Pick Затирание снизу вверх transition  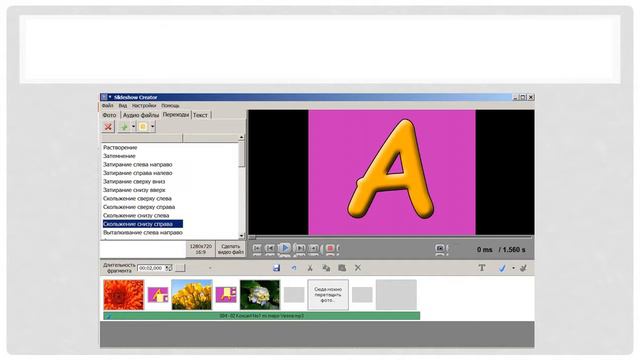(134, 190)
